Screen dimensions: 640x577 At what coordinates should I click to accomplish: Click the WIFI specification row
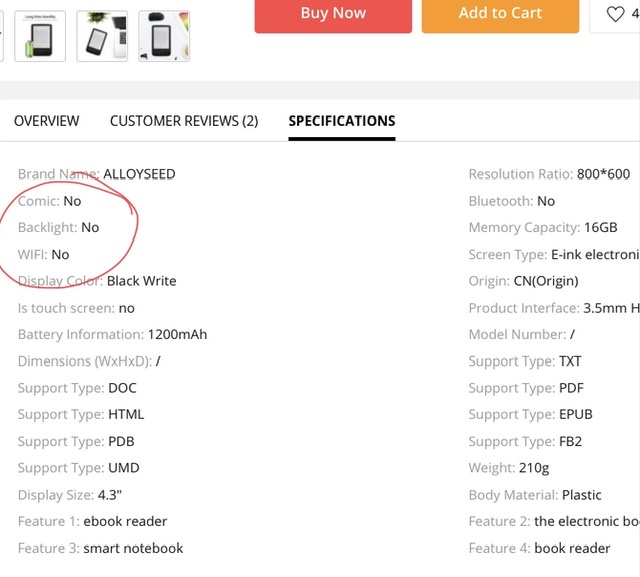pyautogui.click(x=44, y=254)
